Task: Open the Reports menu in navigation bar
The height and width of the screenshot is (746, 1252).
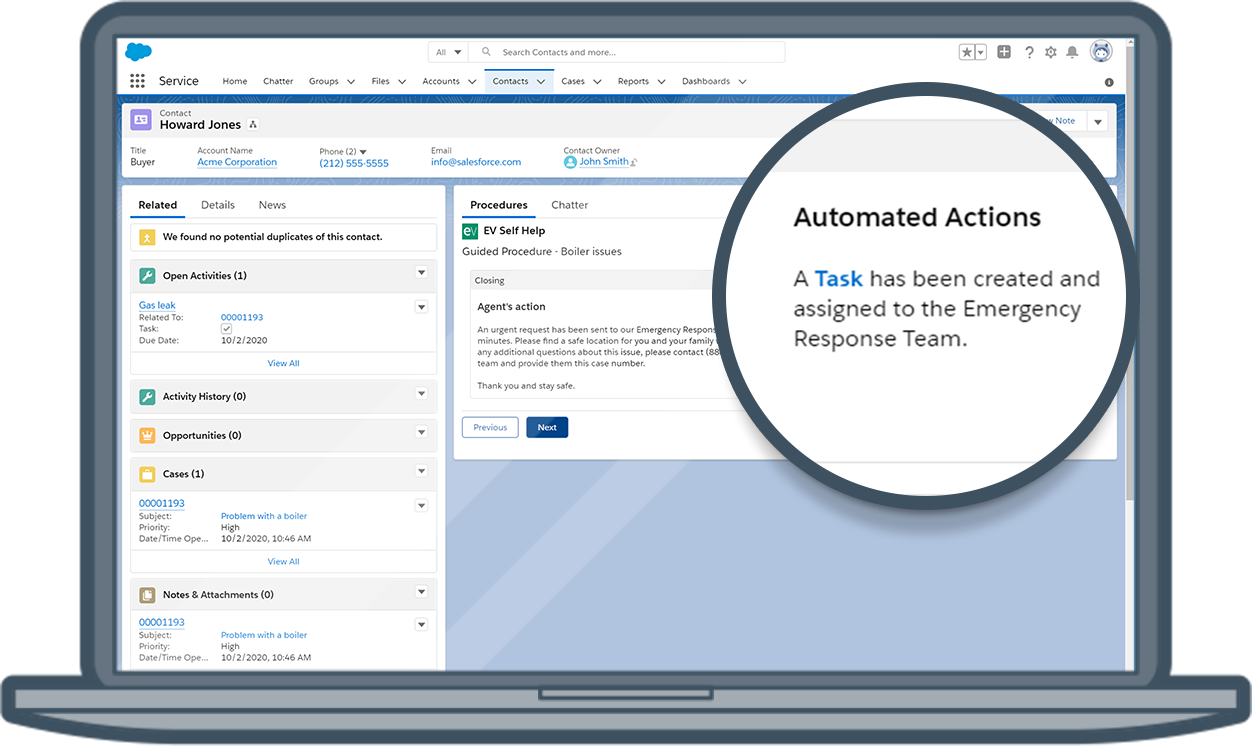Action: point(633,81)
